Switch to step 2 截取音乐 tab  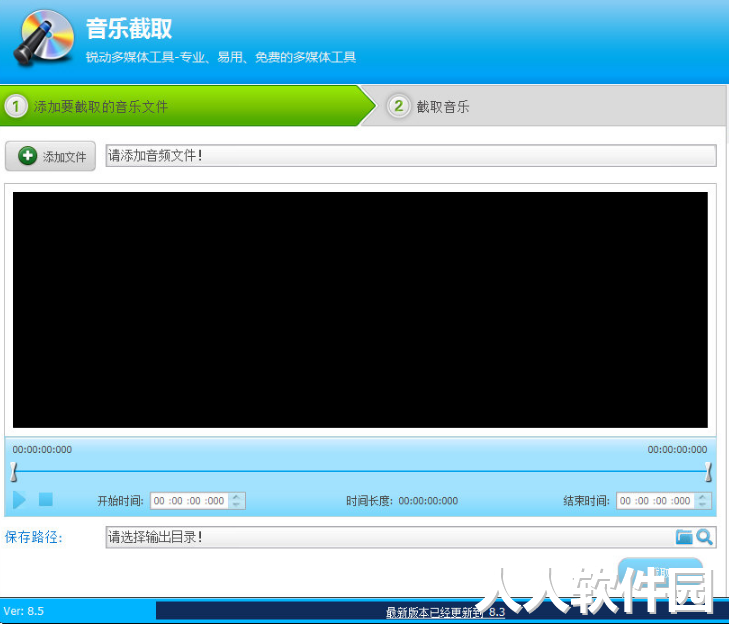pos(544,106)
